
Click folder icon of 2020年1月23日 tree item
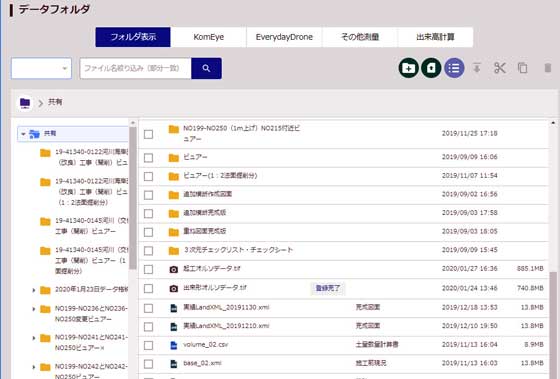(x=45, y=290)
